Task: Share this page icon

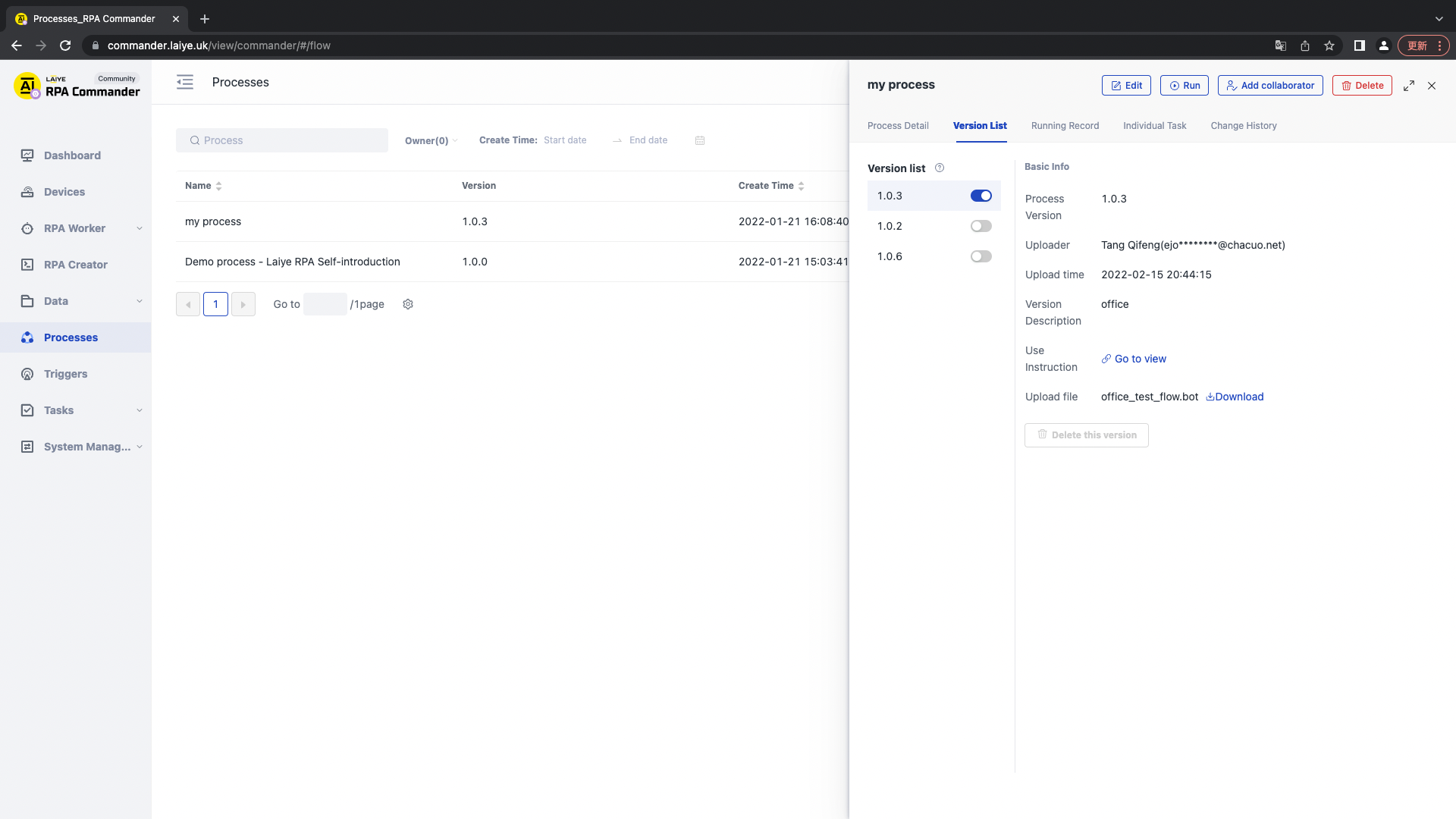Action: (1305, 45)
